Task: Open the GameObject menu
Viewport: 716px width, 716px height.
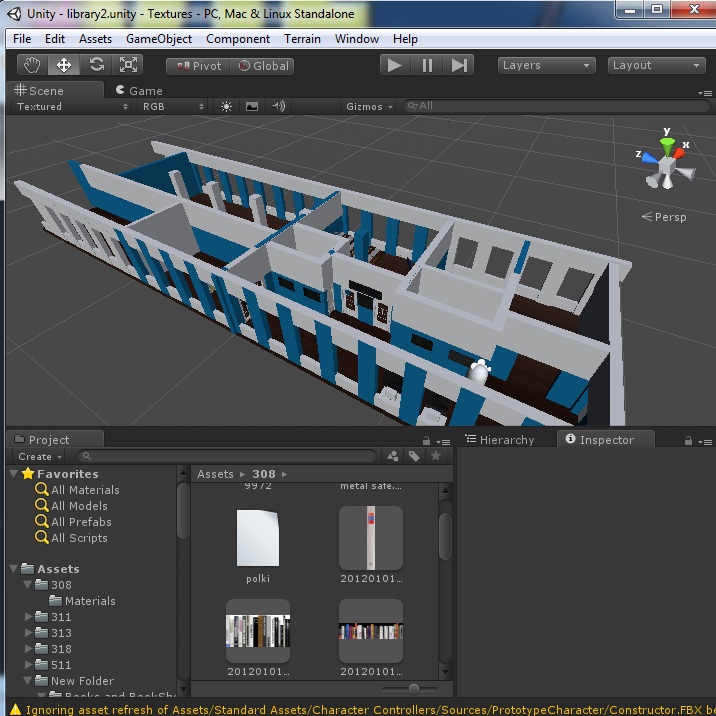Action: pyautogui.click(x=159, y=39)
